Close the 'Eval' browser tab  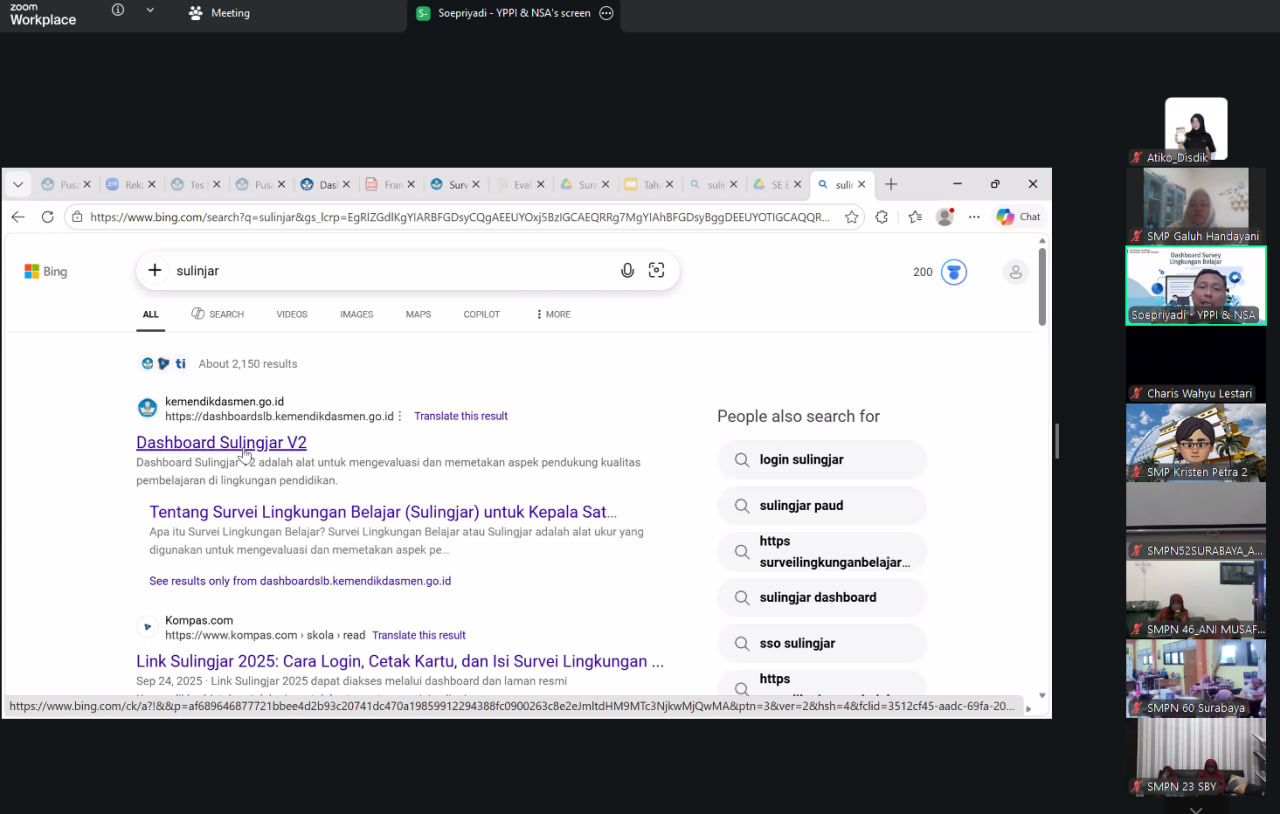[x=541, y=185]
